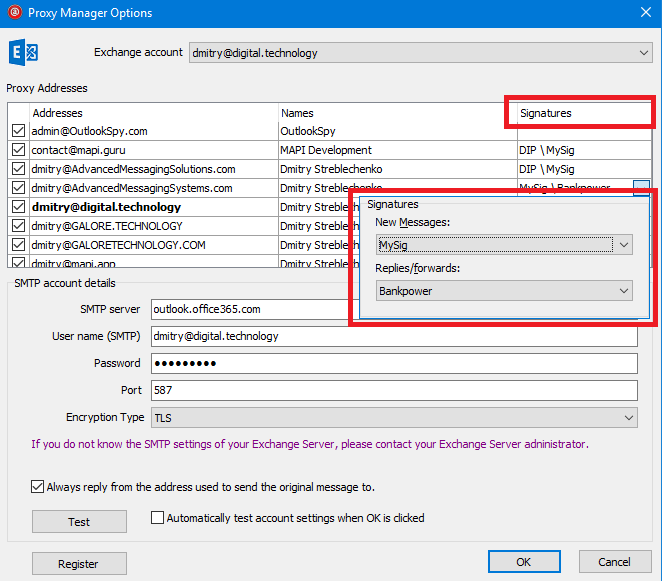Click the MAPI Development name cell

(x=326, y=150)
